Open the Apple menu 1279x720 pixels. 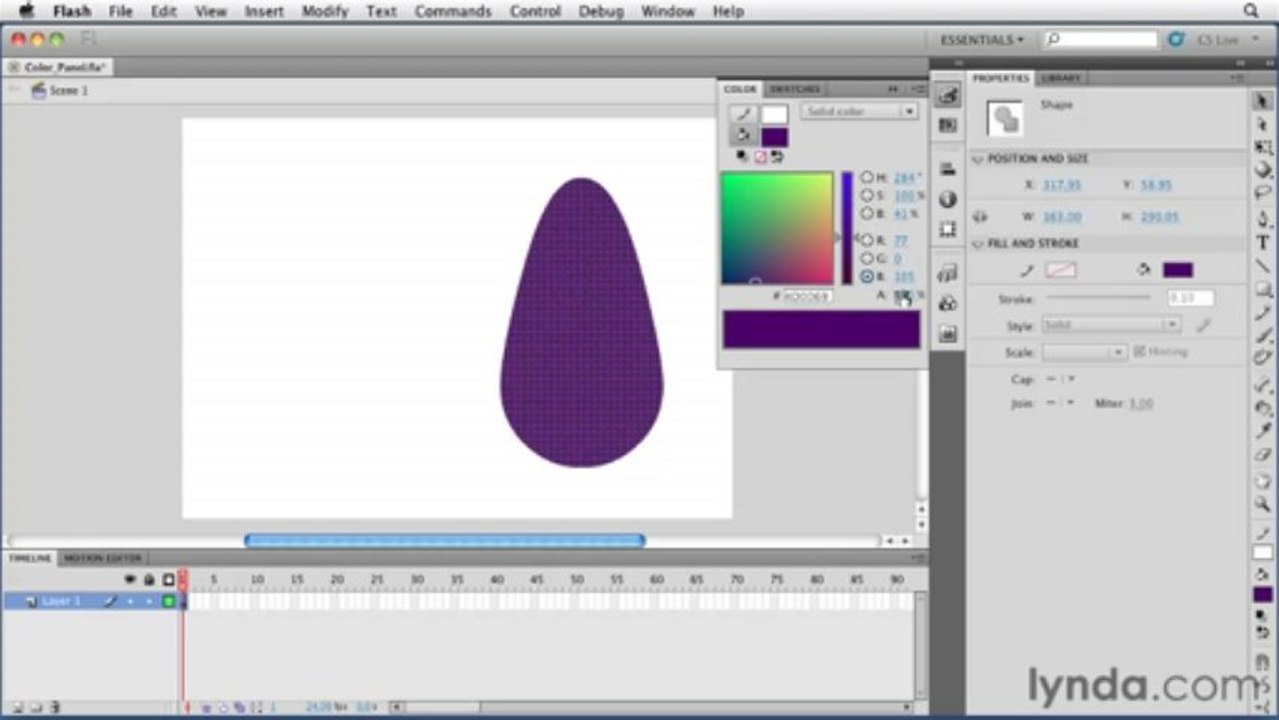25,11
